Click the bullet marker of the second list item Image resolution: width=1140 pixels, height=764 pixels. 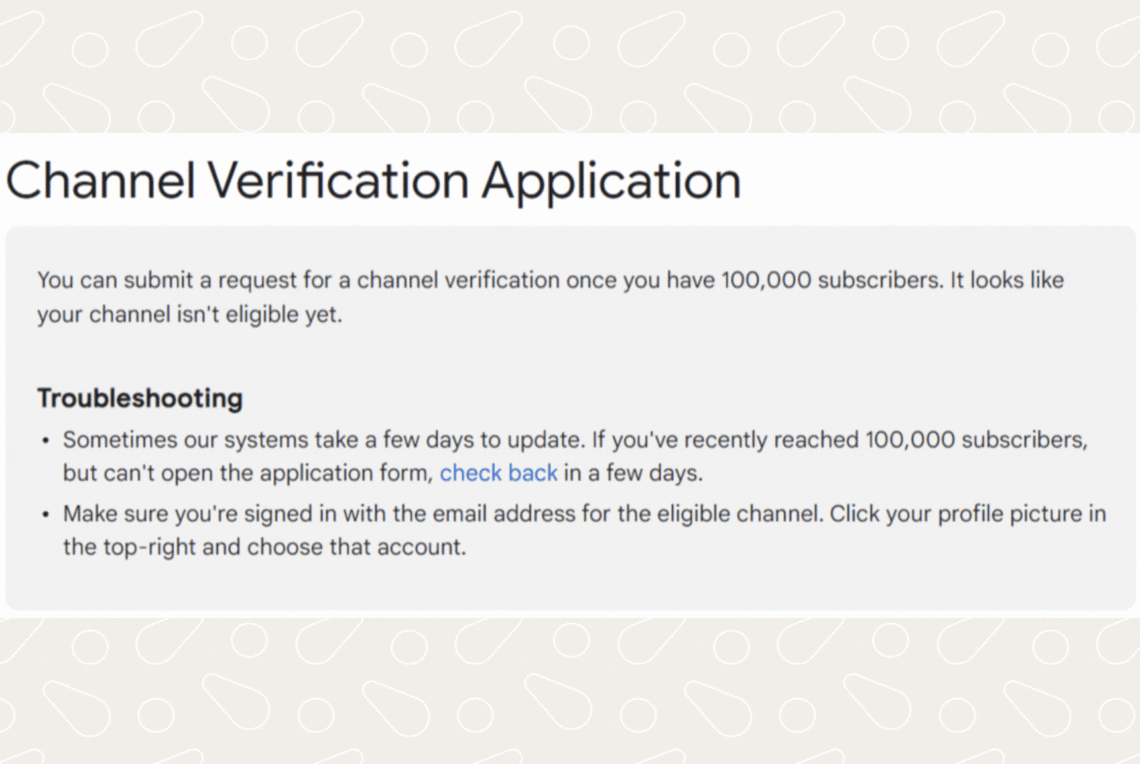click(x=45, y=513)
